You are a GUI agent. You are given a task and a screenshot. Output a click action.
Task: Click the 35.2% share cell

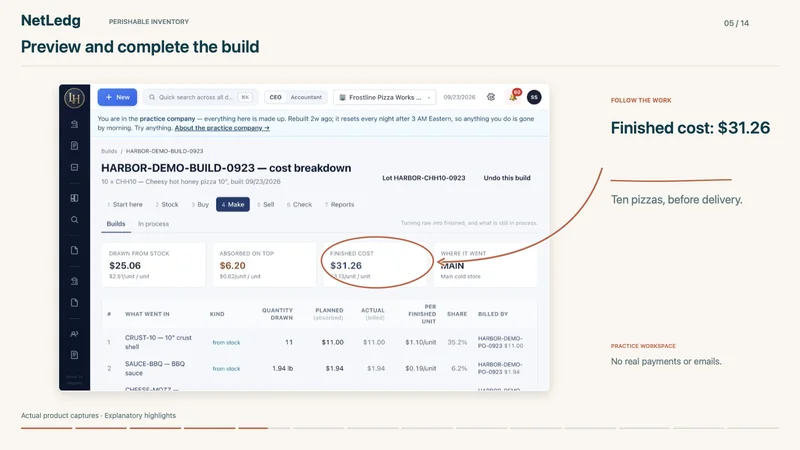point(457,342)
